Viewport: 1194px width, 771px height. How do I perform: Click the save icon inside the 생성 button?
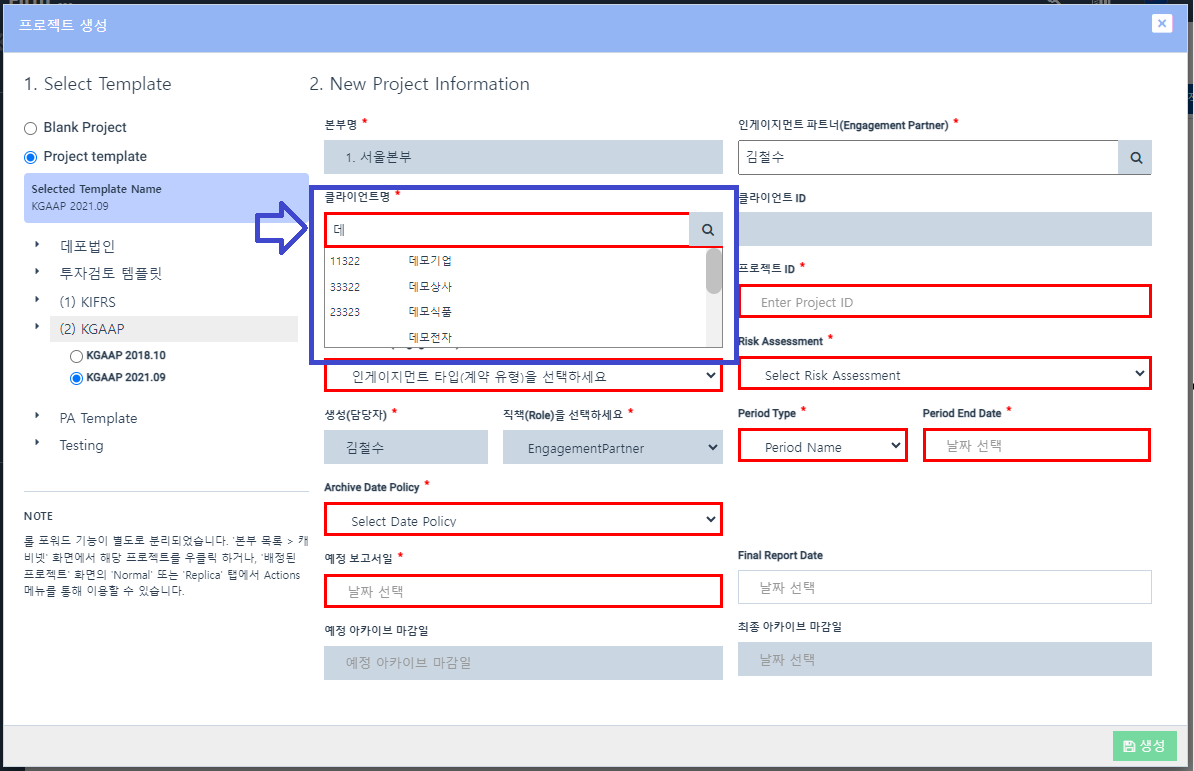1132,745
